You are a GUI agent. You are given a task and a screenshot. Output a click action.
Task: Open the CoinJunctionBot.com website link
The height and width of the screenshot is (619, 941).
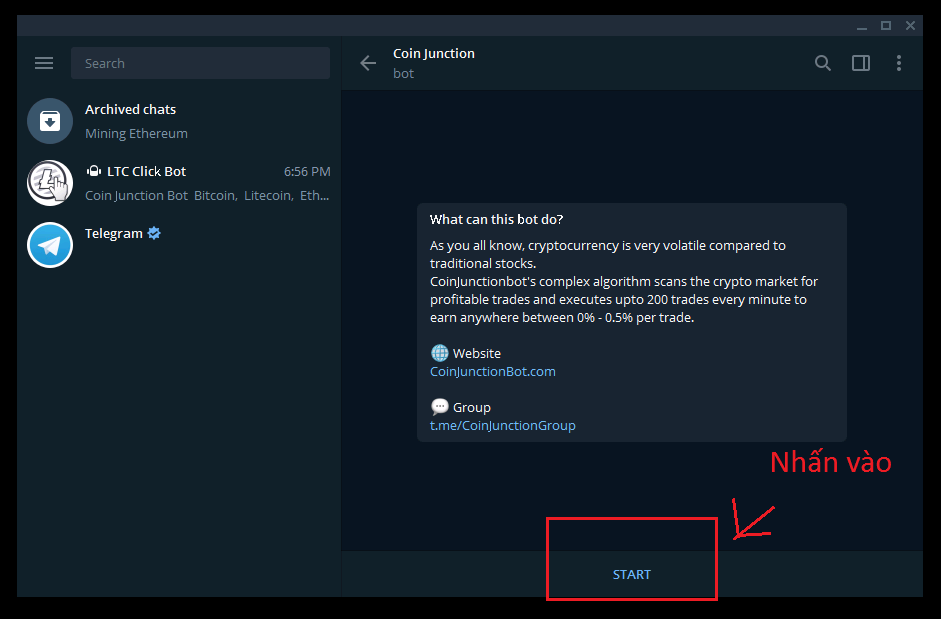(493, 371)
